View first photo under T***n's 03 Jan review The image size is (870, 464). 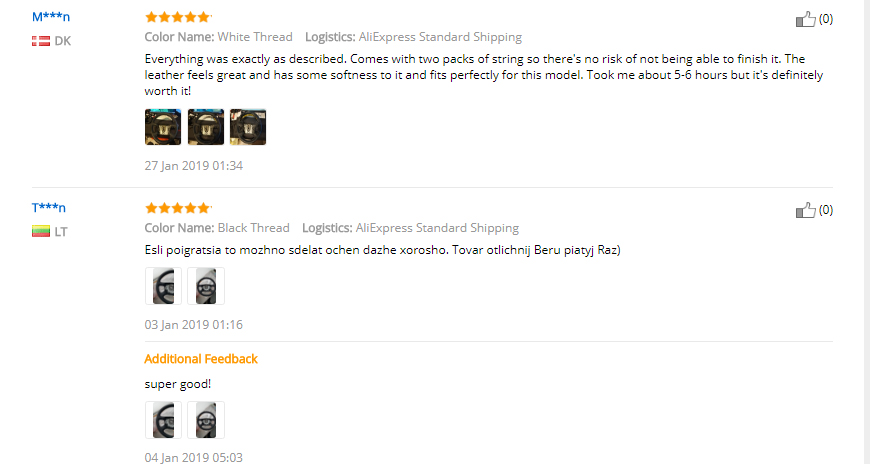[x=163, y=286]
